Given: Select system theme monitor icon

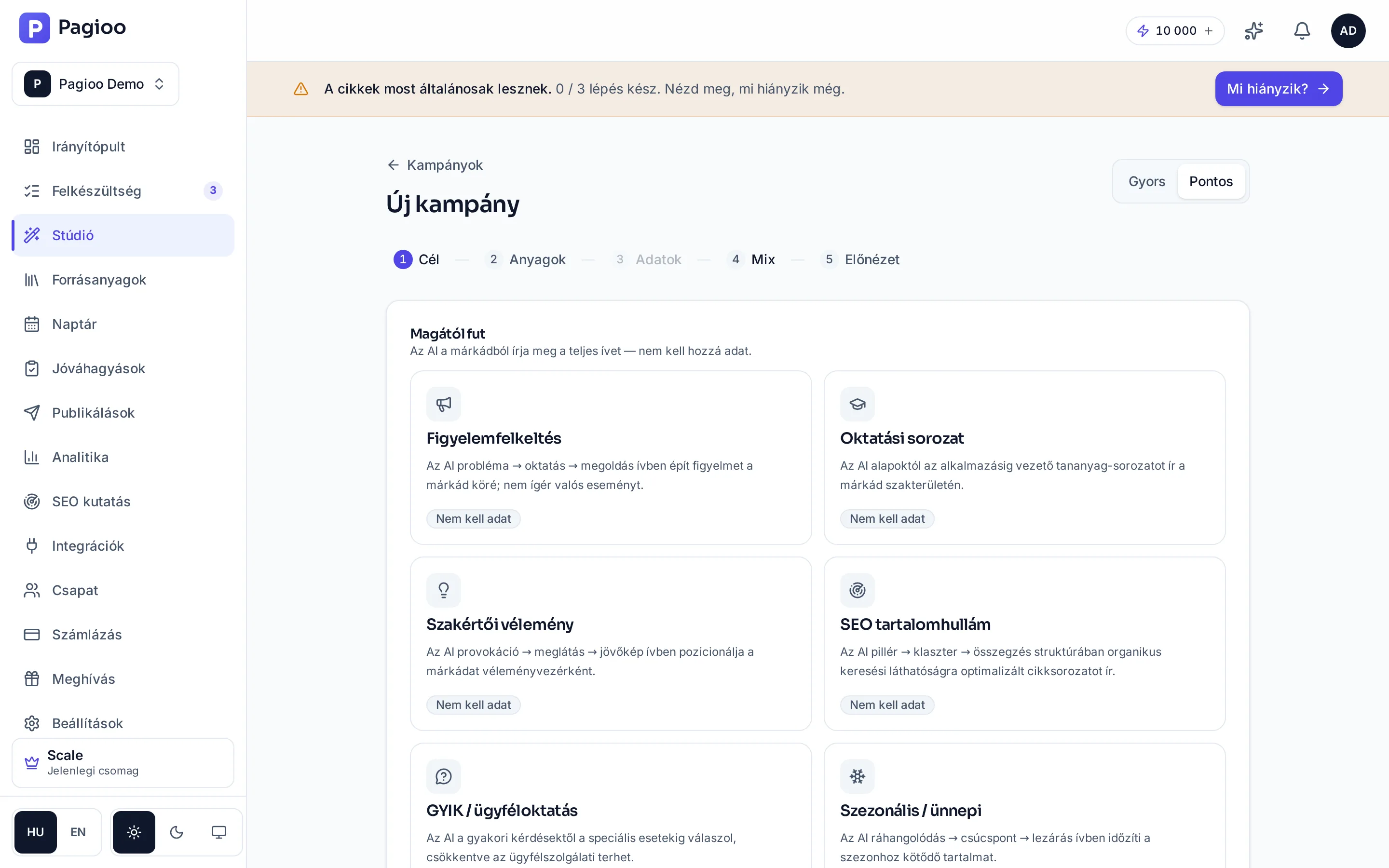Looking at the screenshot, I should (x=218, y=832).
